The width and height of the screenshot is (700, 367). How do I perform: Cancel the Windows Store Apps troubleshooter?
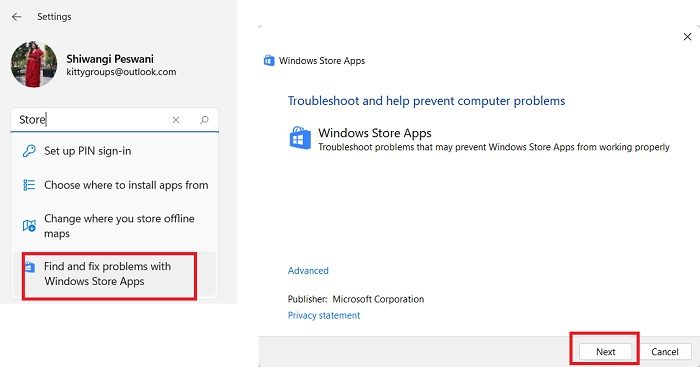pos(664,352)
